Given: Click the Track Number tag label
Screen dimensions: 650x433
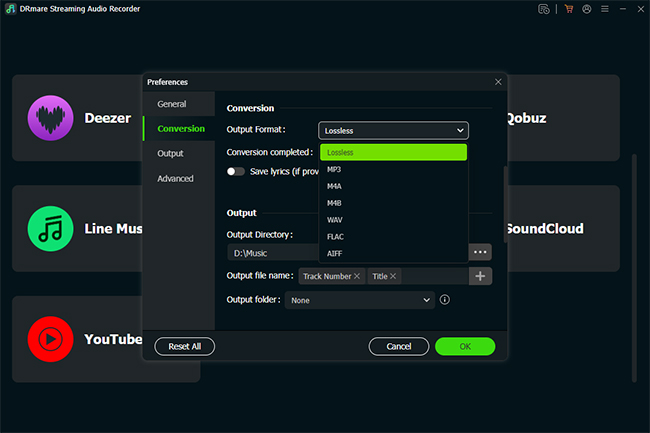Looking at the screenshot, I should coord(327,276).
